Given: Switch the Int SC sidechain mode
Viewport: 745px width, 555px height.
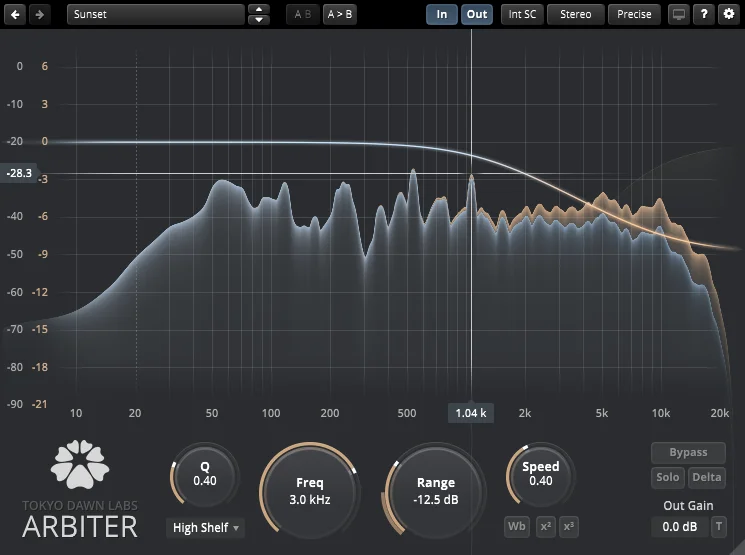Looking at the screenshot, I should (x=522, y=14).
